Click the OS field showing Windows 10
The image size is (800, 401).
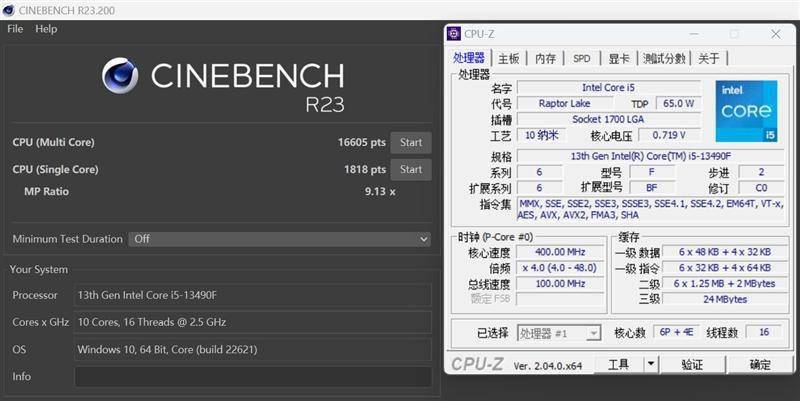tap(253, 349)
